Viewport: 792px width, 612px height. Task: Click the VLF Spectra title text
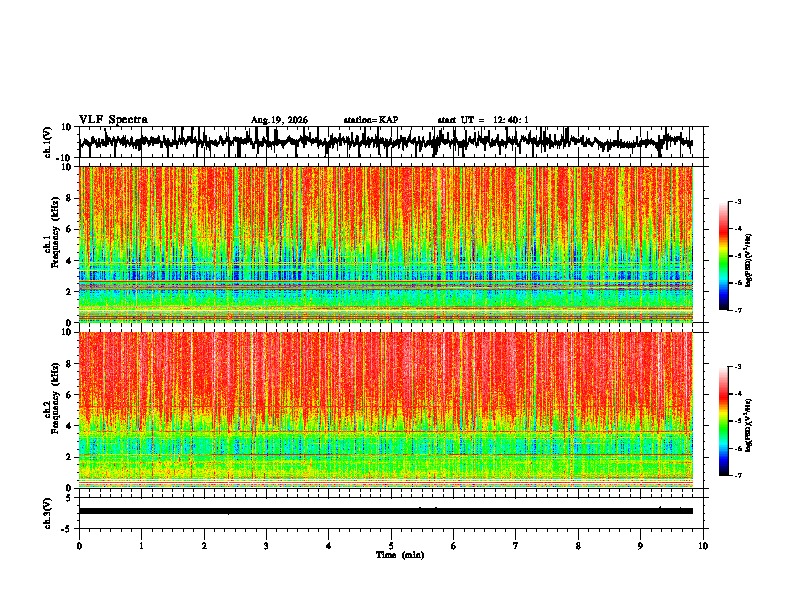tap(113, 120)
